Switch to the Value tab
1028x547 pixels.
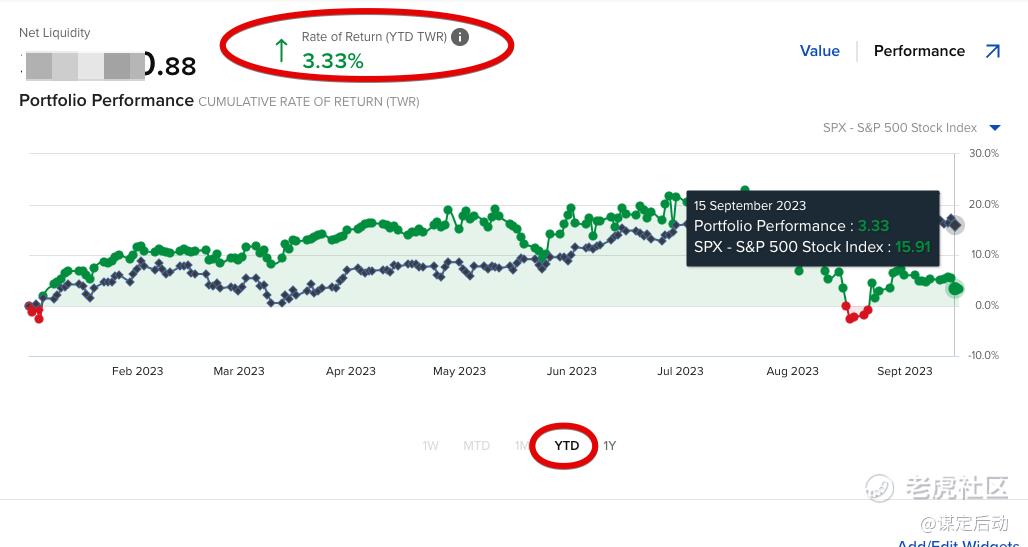click(x=819, y=51)
